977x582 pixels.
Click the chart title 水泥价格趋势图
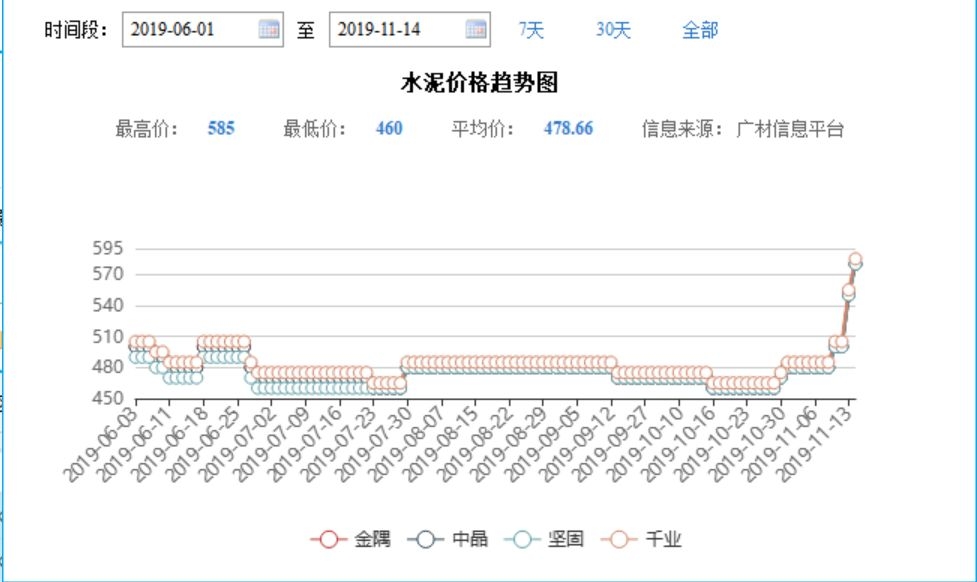pyautogui.click(x=479, y=82)
